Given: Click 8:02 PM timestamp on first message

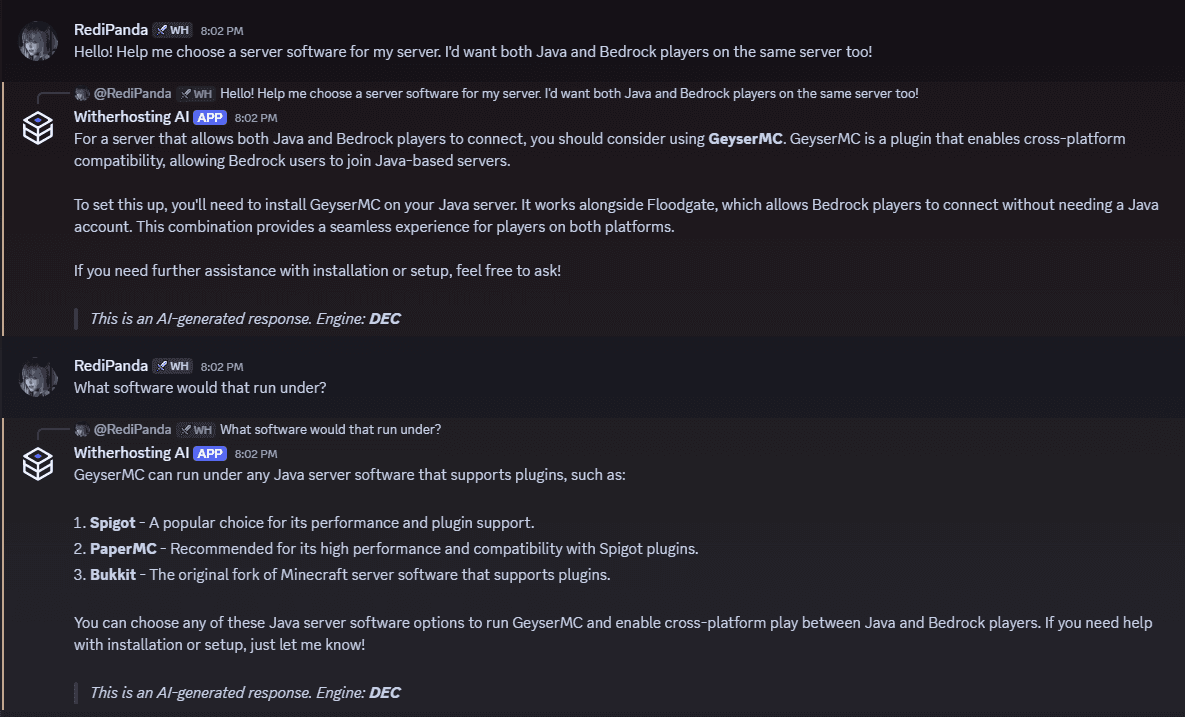Looking at the screenshot, I should [x=222, y=31].
